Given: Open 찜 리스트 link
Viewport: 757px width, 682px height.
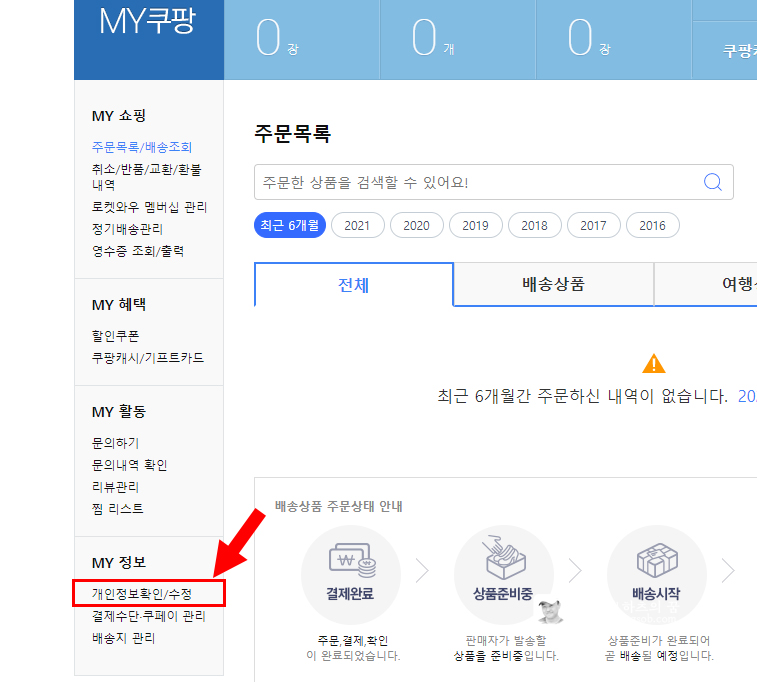Looking at the screenshot, I should [x=118, y=509].
